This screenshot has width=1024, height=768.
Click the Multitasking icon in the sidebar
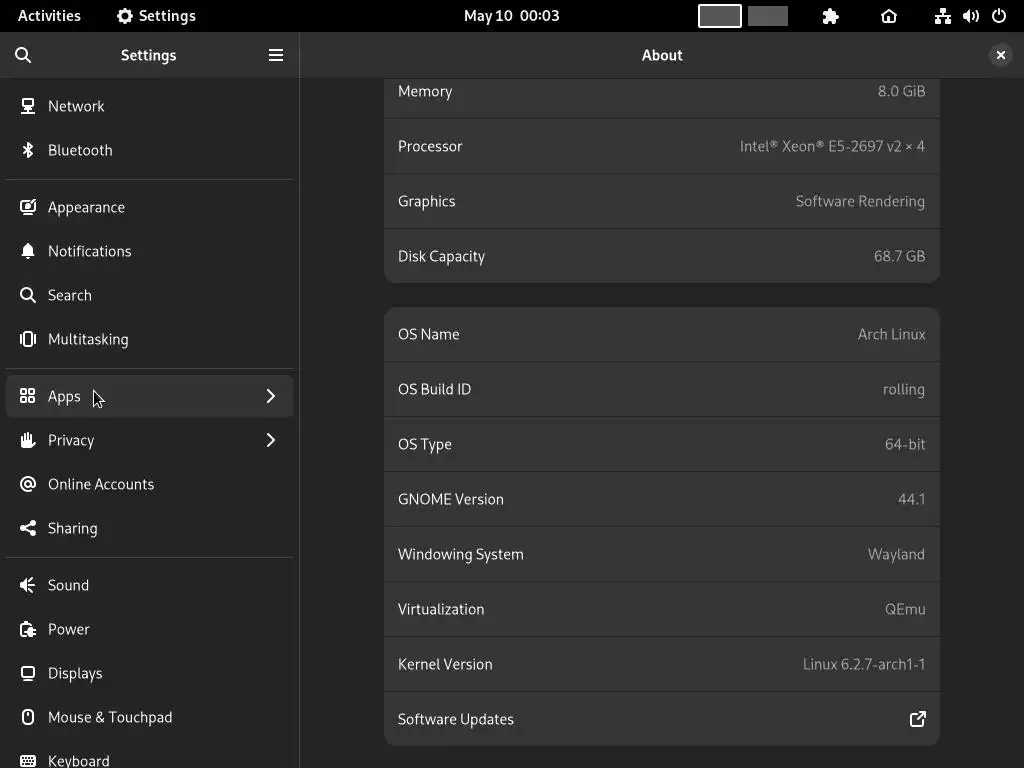click(27, 339)
